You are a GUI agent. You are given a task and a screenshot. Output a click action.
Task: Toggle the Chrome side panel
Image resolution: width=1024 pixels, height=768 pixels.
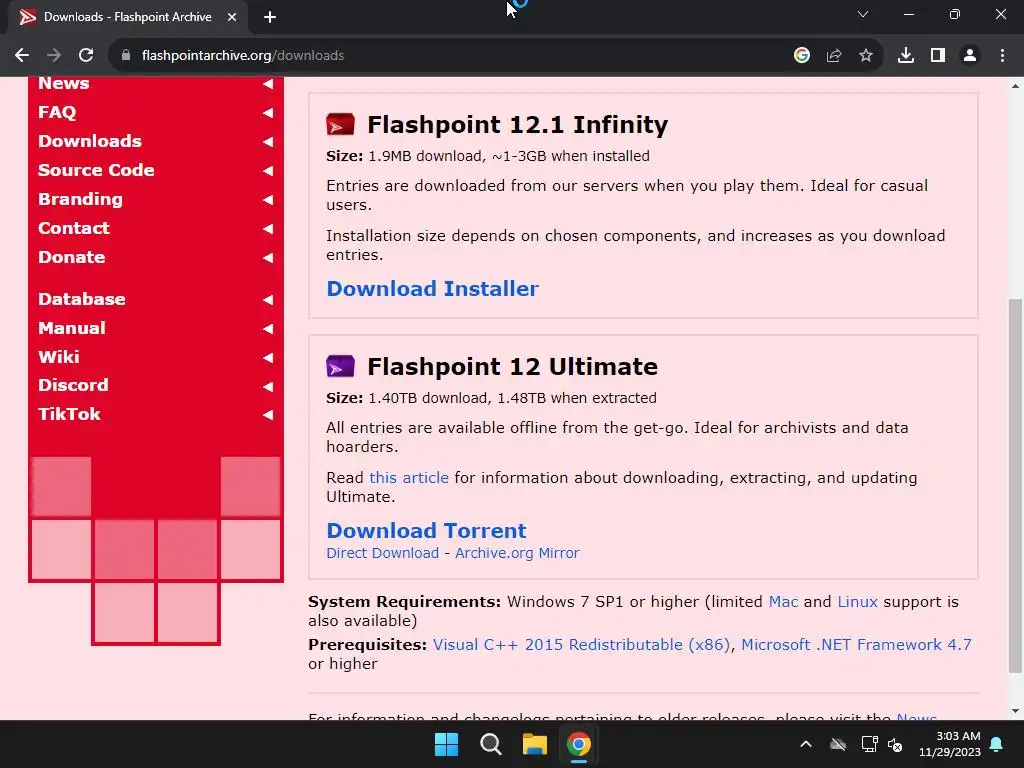[938, 56]
